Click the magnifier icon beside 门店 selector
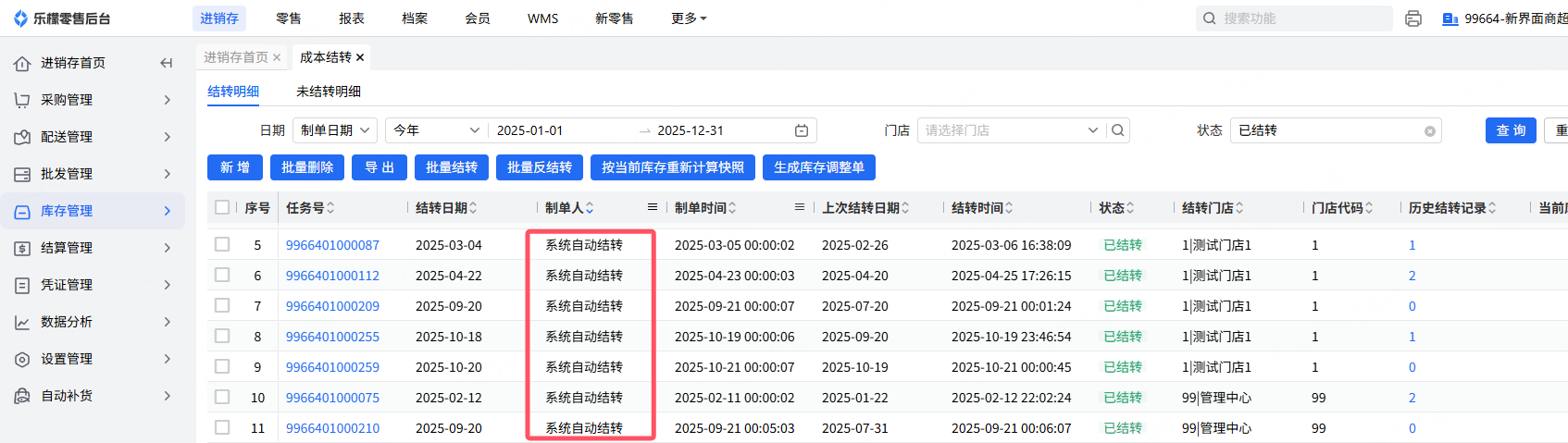This screenshot has height=443, width=1568. [x=1118, y=130]
